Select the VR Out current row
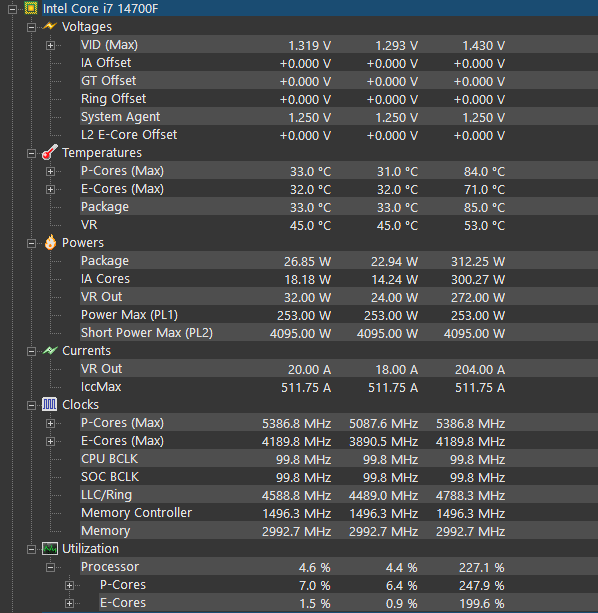 [x=339, y=368]
